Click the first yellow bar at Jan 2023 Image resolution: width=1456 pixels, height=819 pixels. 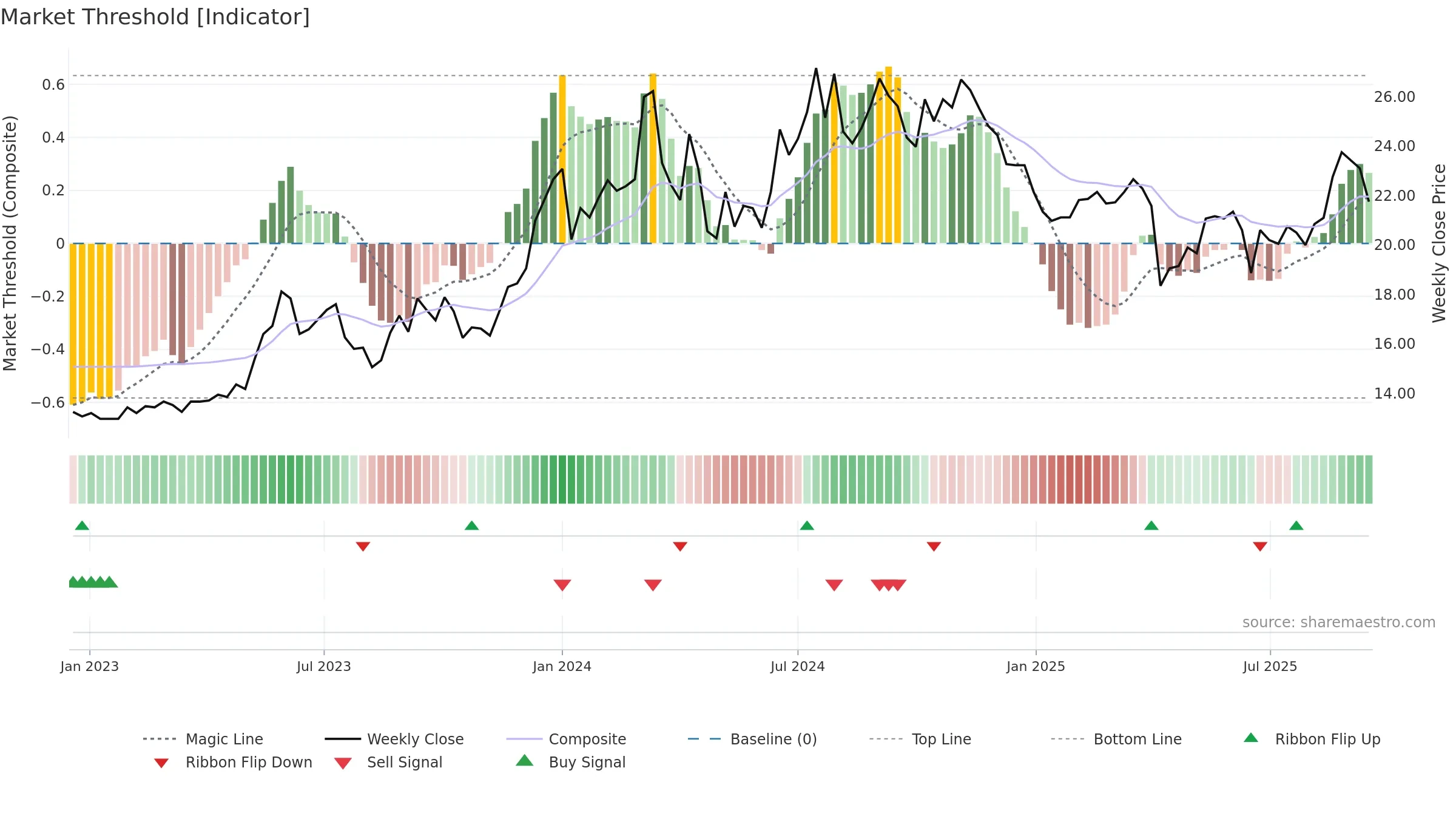pos(73,324)
